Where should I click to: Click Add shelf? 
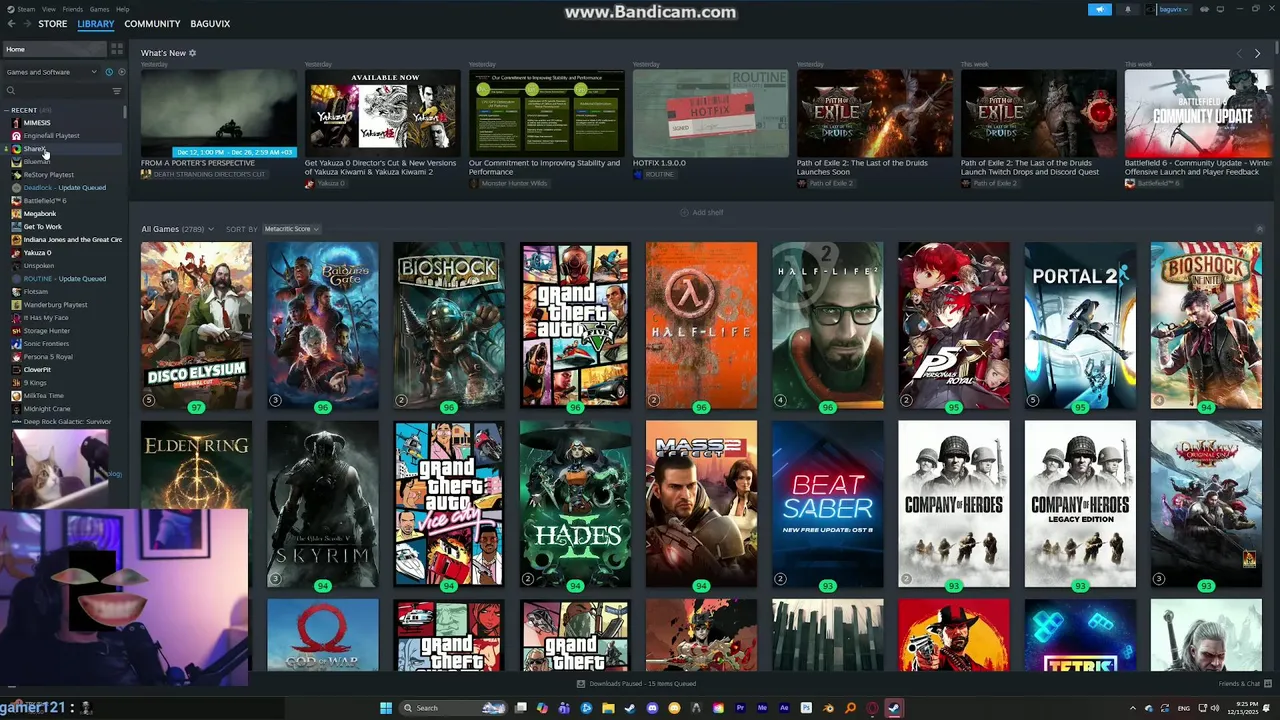[701, 212]
